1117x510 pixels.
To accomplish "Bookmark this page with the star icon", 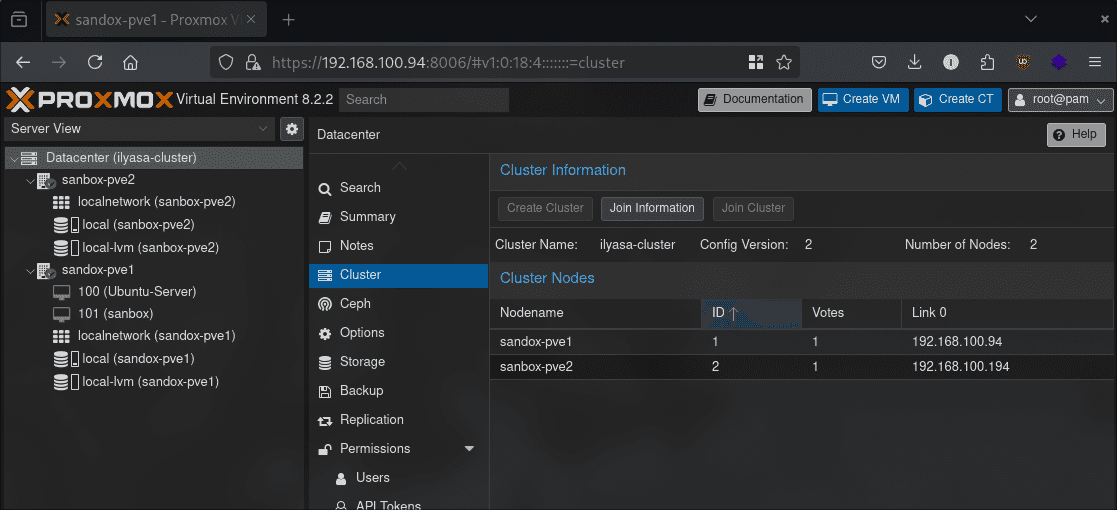I will click(784, 62).
